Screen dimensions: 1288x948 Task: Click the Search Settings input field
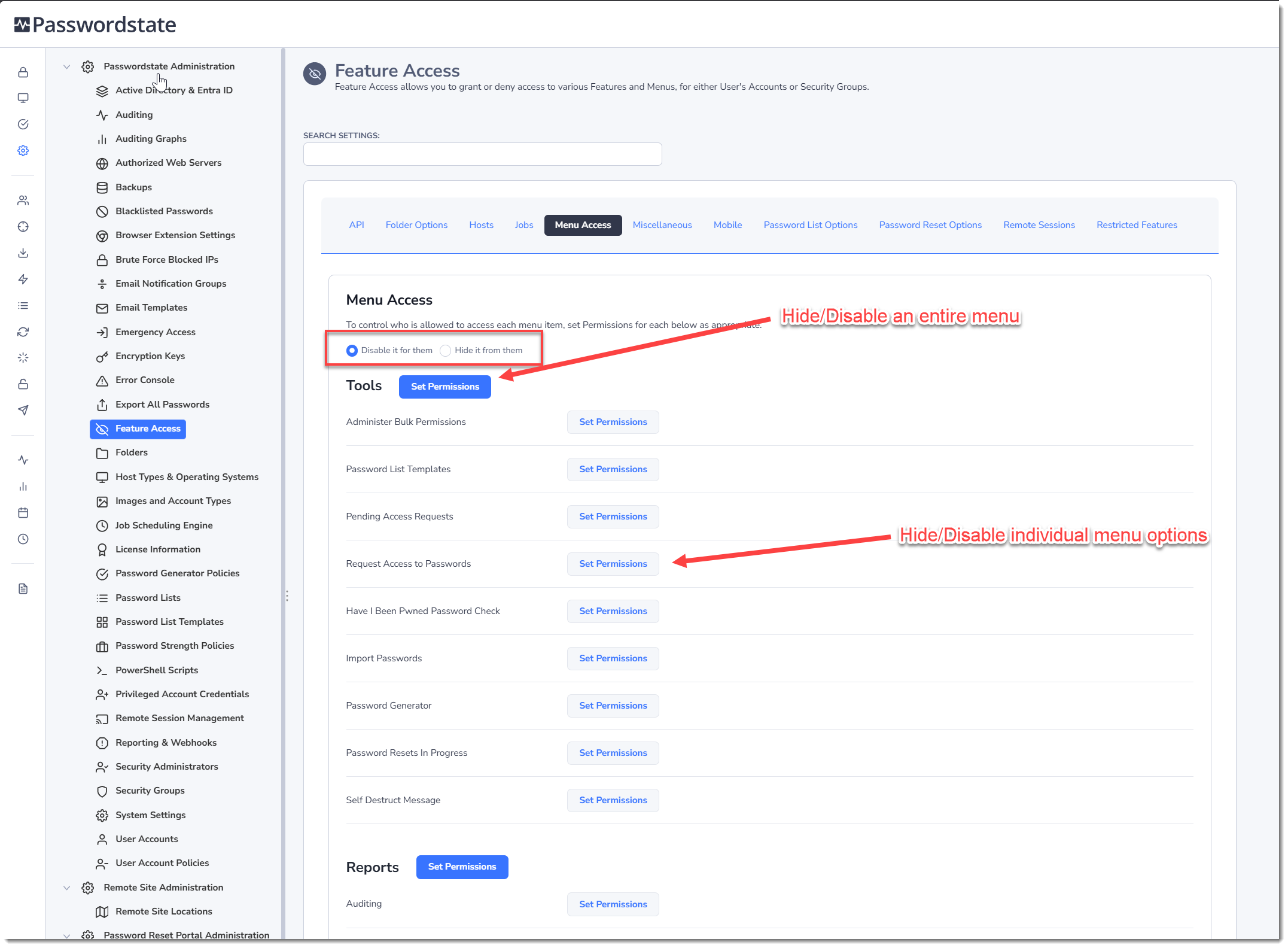click(483, 154)
